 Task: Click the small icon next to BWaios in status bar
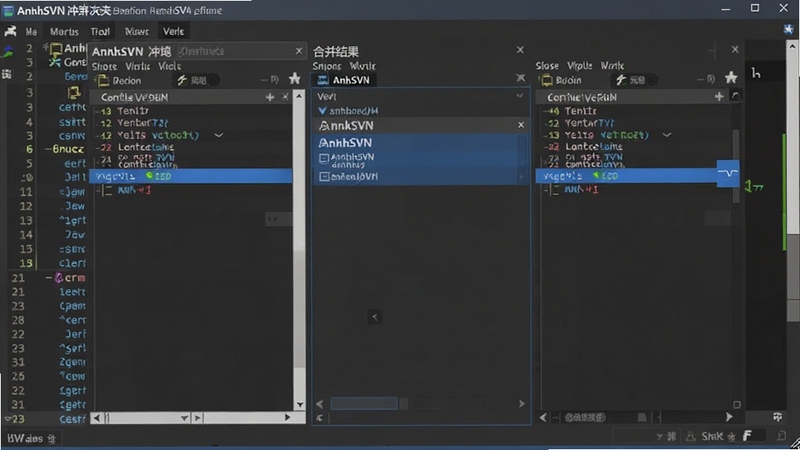[x=52, y=439]
